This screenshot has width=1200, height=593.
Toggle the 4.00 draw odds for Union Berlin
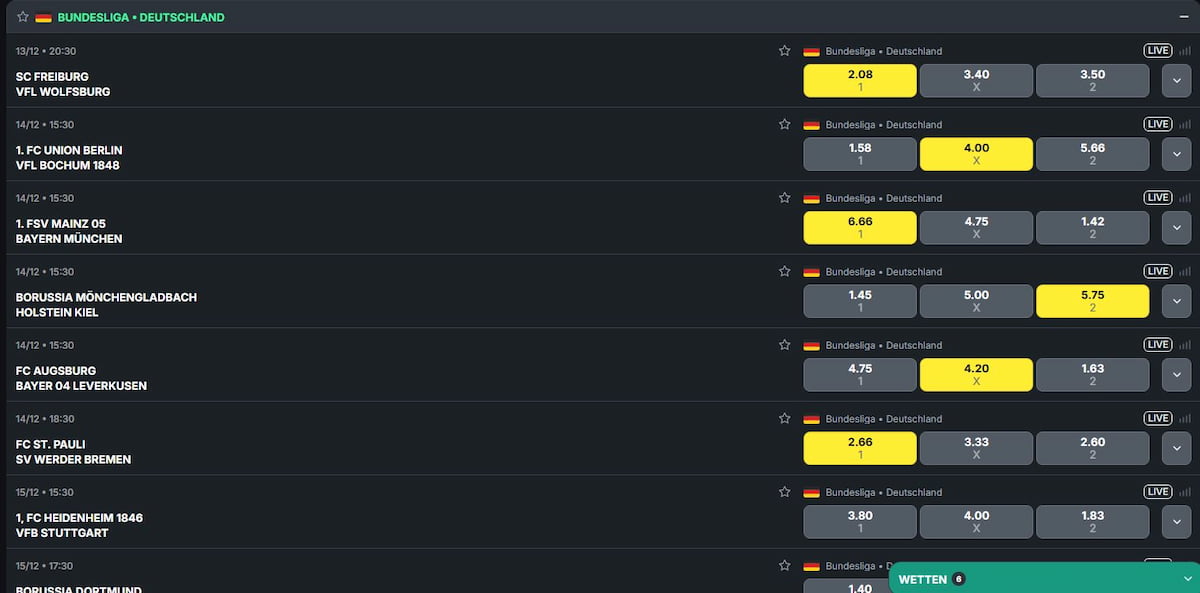(976, 154)
